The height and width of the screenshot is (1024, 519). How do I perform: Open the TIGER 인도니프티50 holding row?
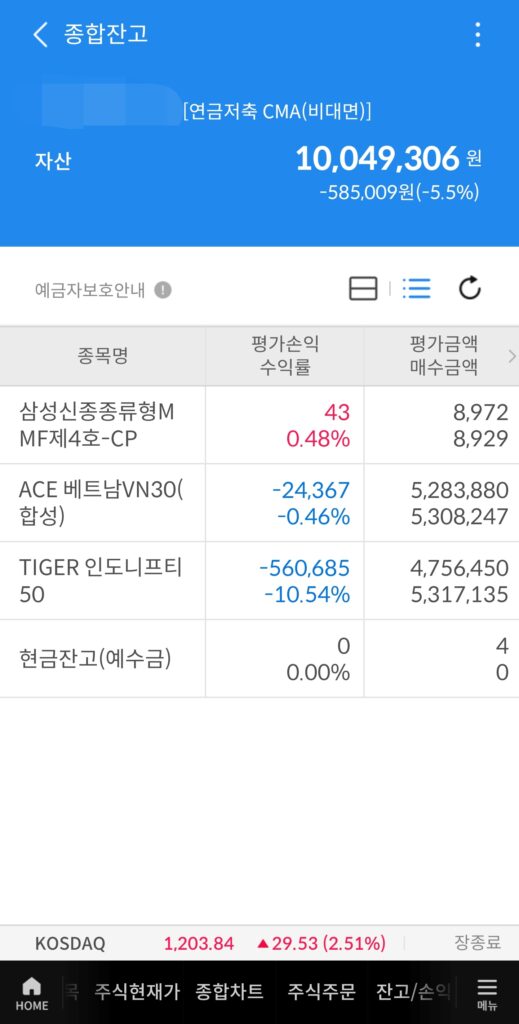pyautogui.click(x=259, y=581)
